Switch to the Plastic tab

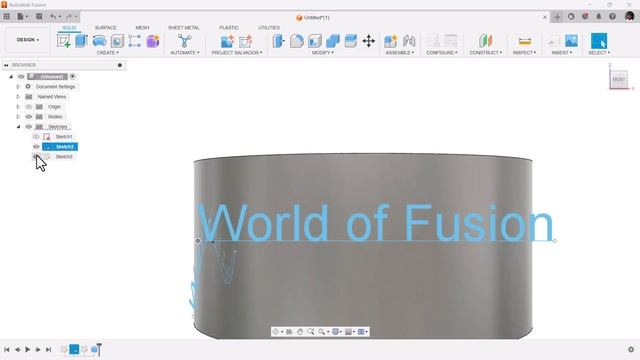(229, 28)
